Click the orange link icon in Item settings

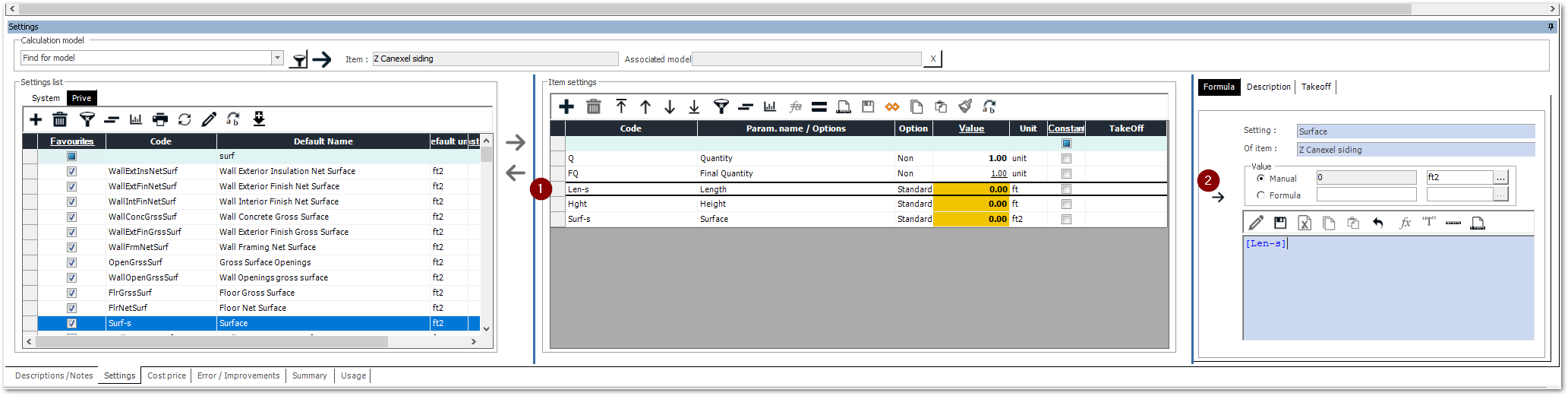pos(892,107)
